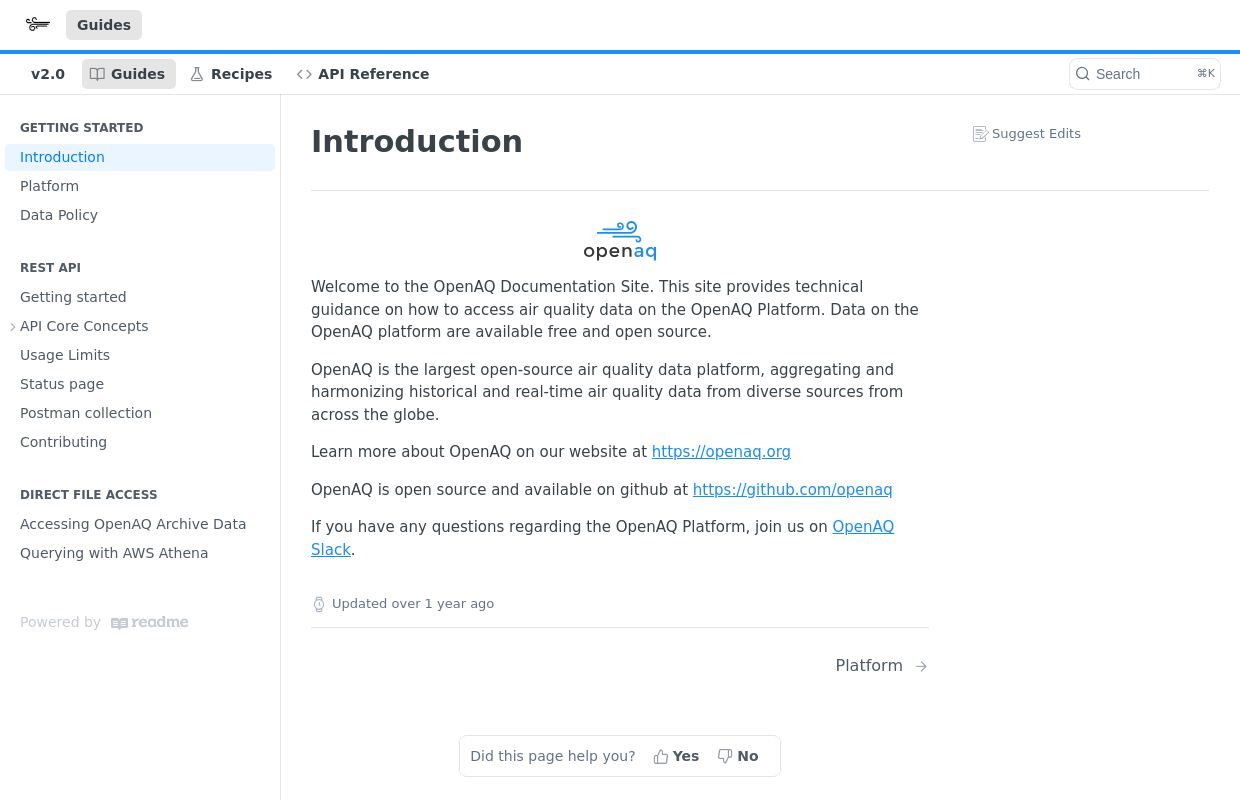Click the ReadMe logo in the sidebar footer
The width and height of the screenshot is (1240, 800).
(149, 622)
